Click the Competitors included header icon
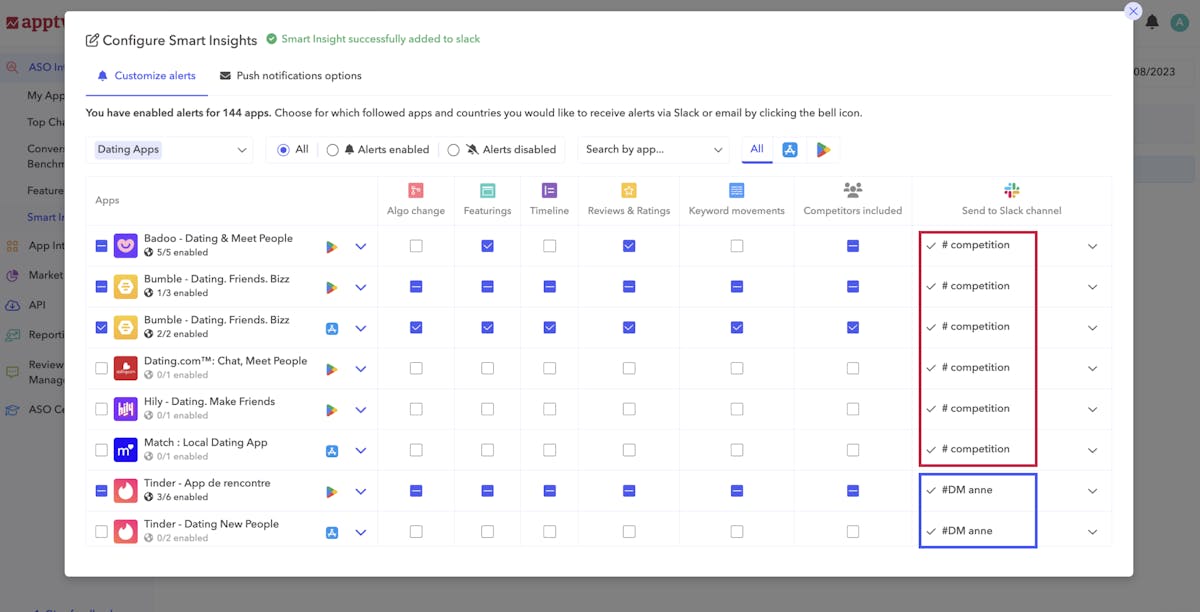This screenshot has width=1200, height=612. pos(852,188)
